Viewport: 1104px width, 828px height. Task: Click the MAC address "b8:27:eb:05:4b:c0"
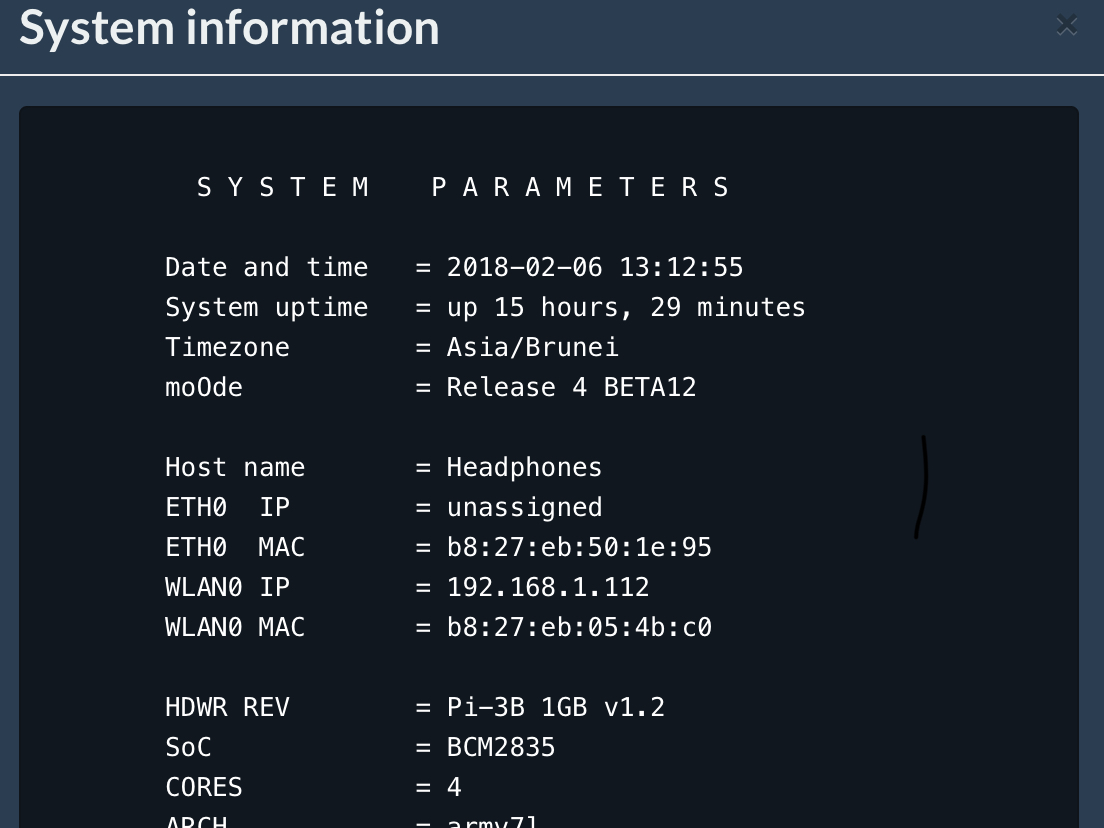(x=579, y=627)
